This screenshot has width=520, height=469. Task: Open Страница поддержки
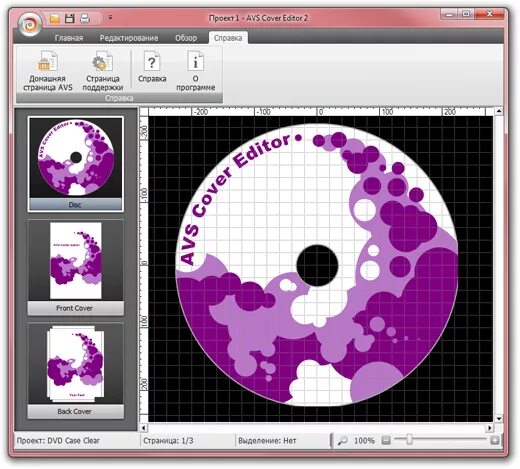[103, 71]
